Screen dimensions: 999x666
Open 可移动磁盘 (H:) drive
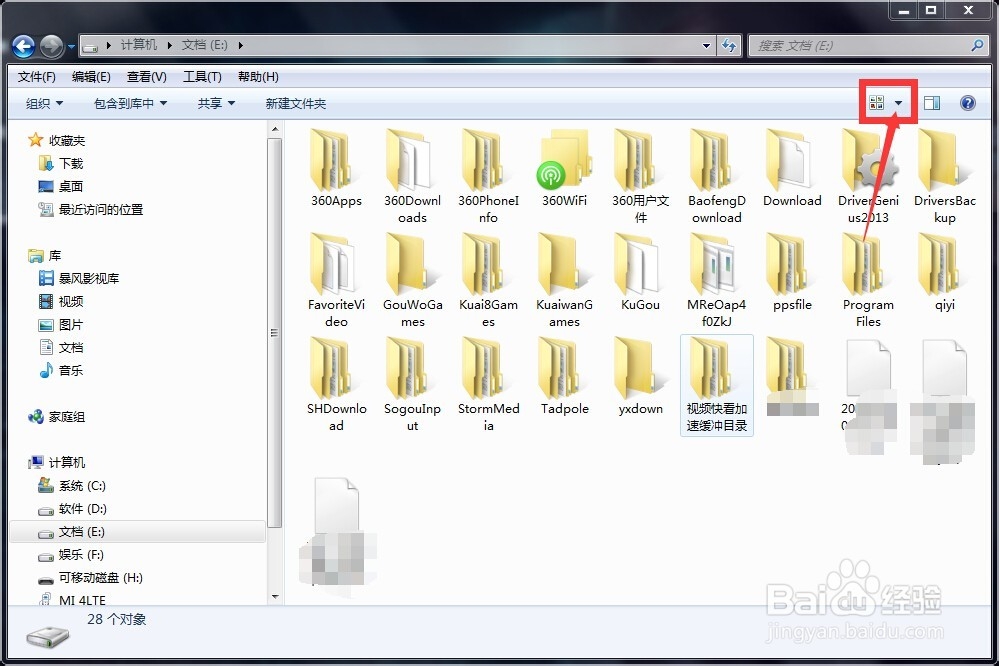(x=90, y=578)
